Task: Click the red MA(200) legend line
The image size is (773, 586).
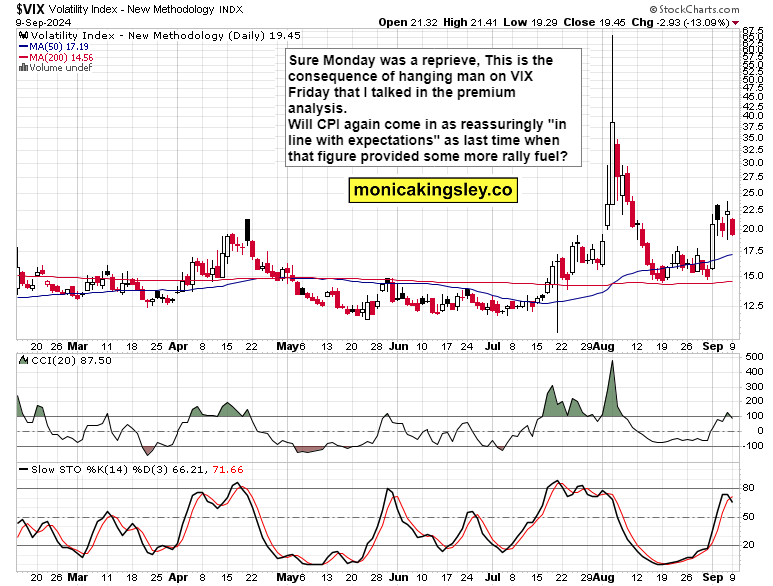Action: point(24,58)
